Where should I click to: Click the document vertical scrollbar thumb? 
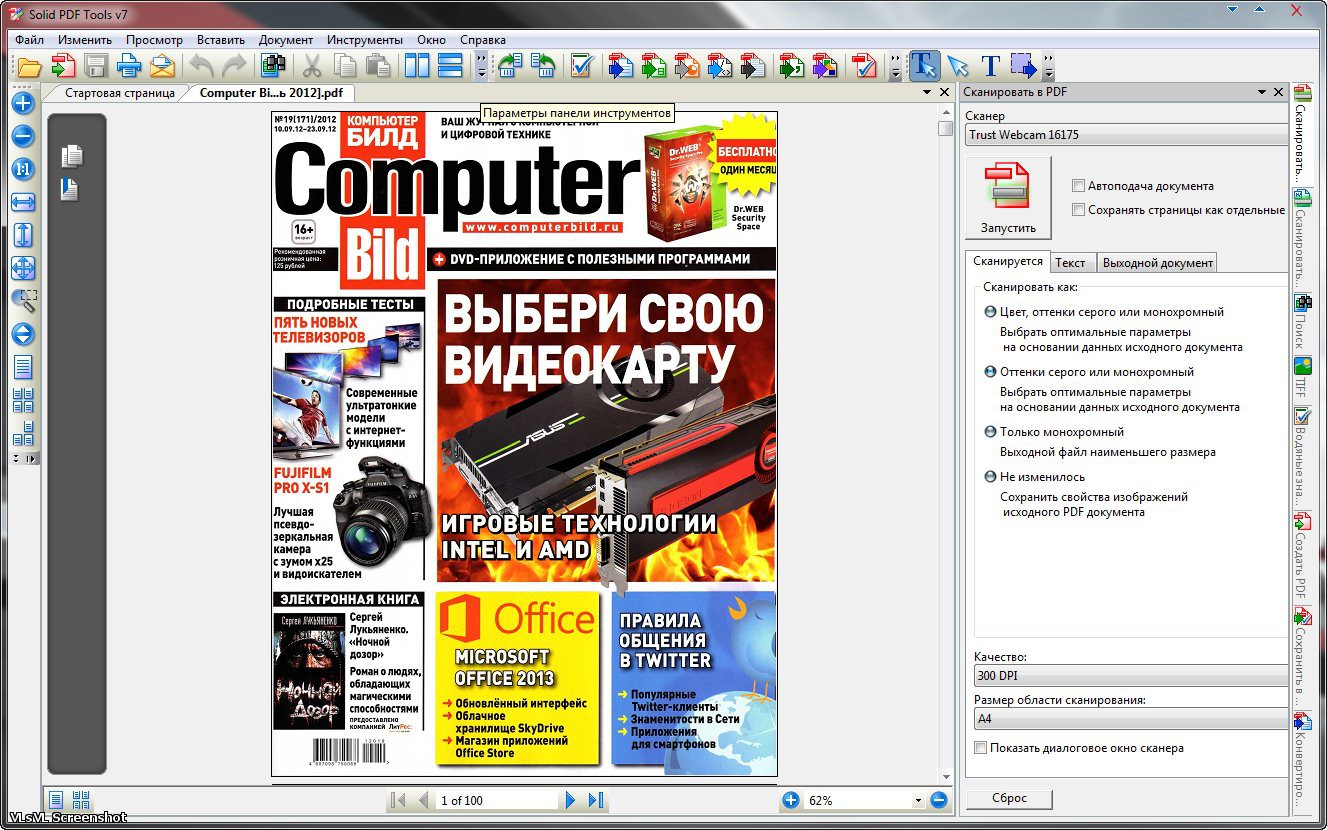click(945, 128)
